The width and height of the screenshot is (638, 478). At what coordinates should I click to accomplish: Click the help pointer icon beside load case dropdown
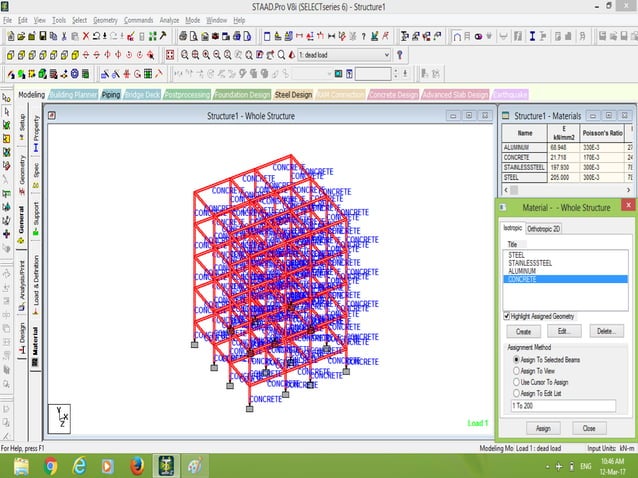coord(400,55)
